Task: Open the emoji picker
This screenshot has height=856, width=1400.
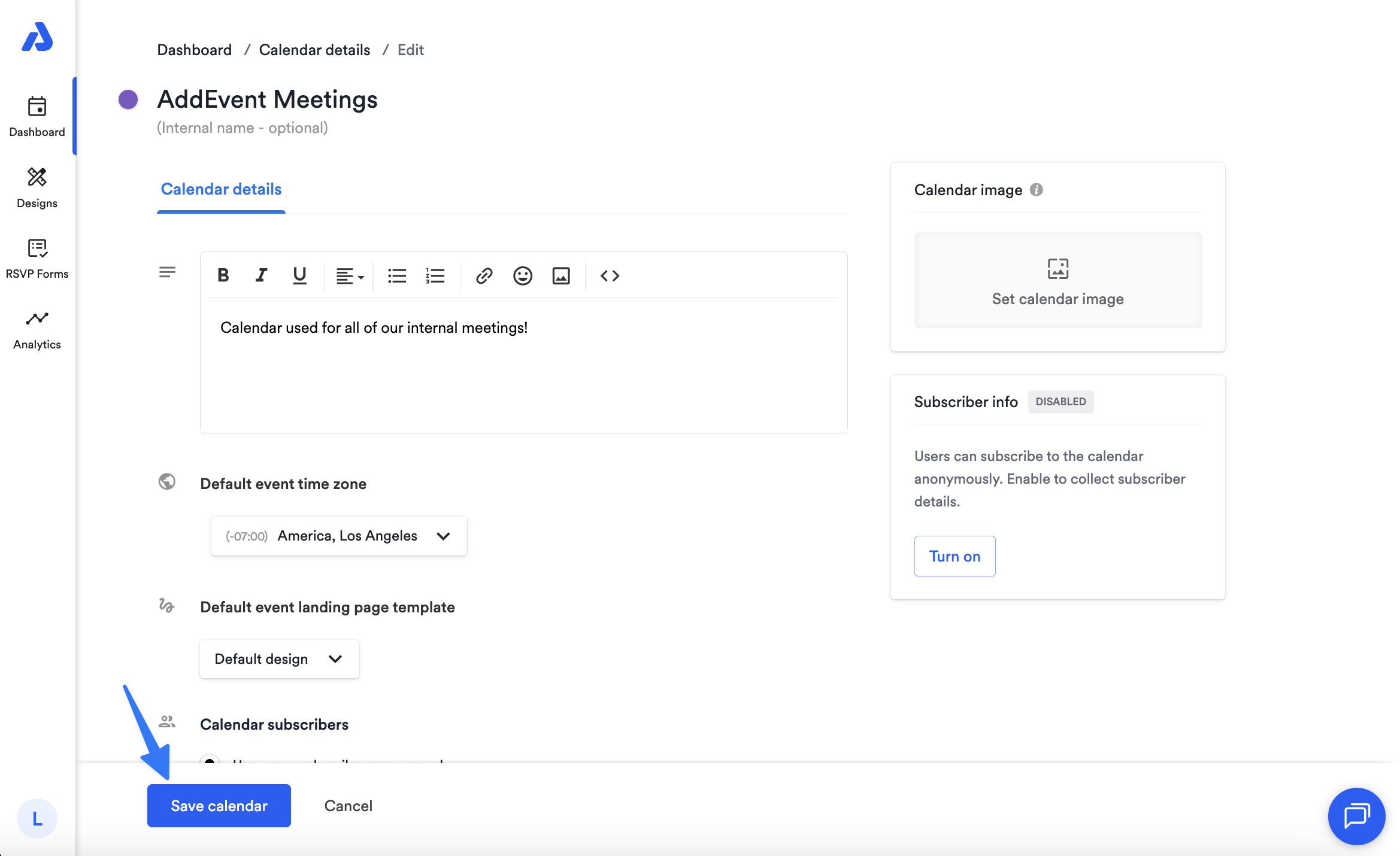Action: [x=522, y=275]
